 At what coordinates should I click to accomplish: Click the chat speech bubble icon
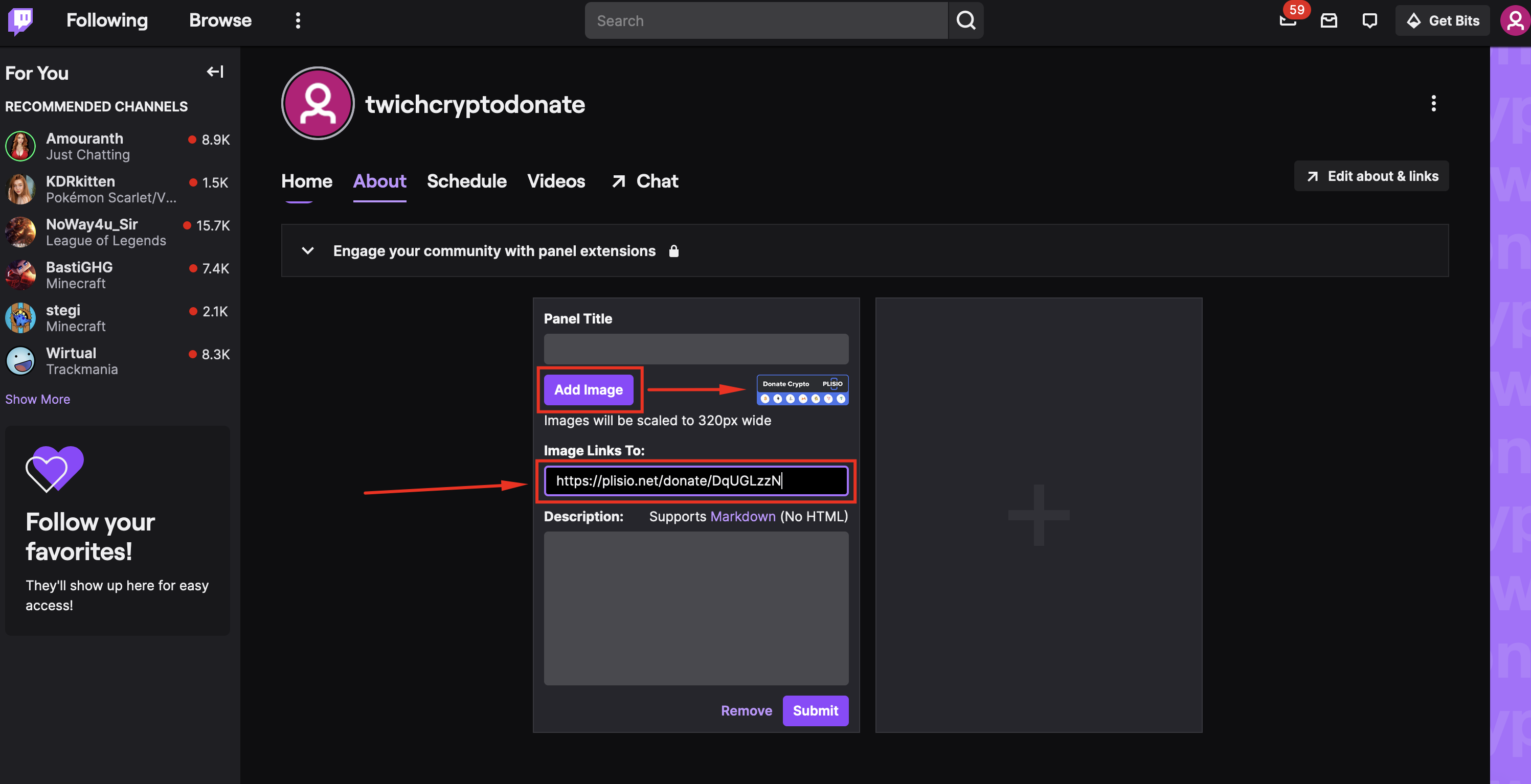[x=1368, y=20]
